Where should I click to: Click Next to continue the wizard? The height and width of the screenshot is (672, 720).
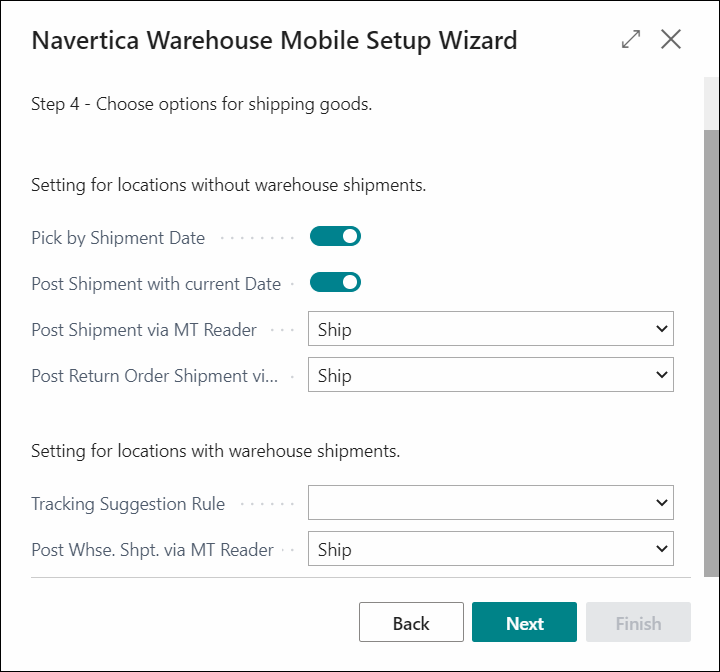tap(524, 622)
